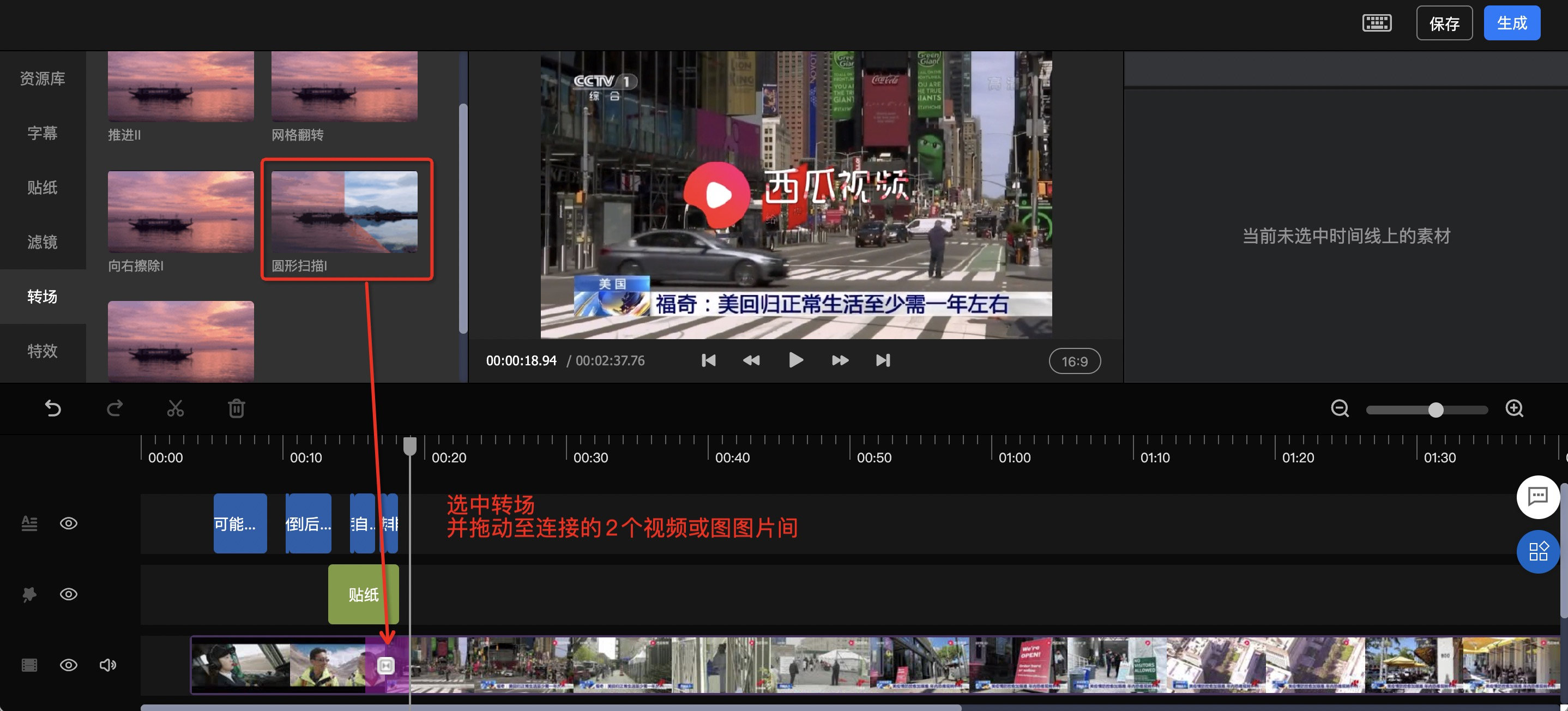
Task: Select the green 贴纸 sticker clip
Action: [364, 594]
